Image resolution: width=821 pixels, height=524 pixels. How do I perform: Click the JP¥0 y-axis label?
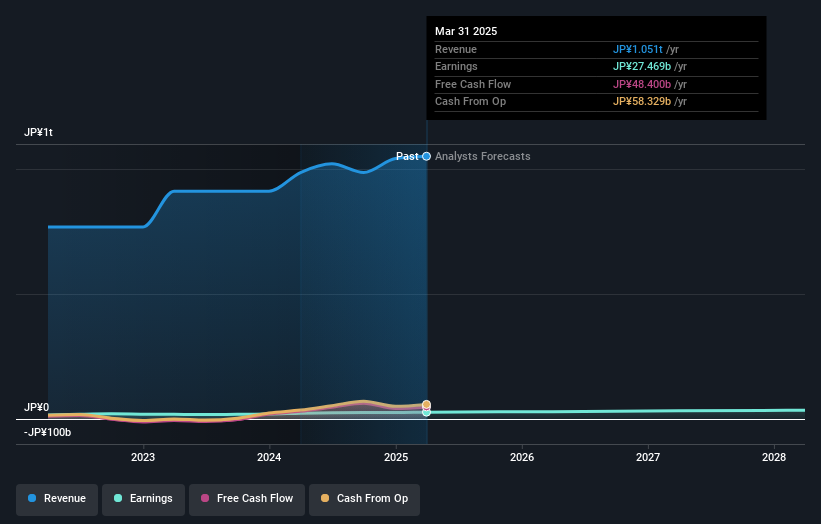tap(37, 407)
